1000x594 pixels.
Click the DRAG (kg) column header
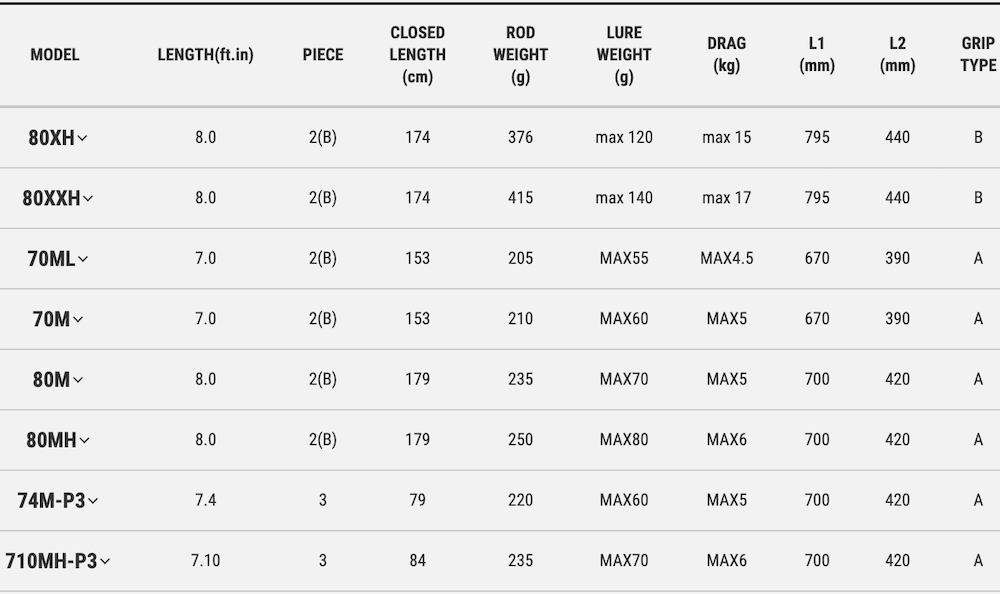click(726, 55)
